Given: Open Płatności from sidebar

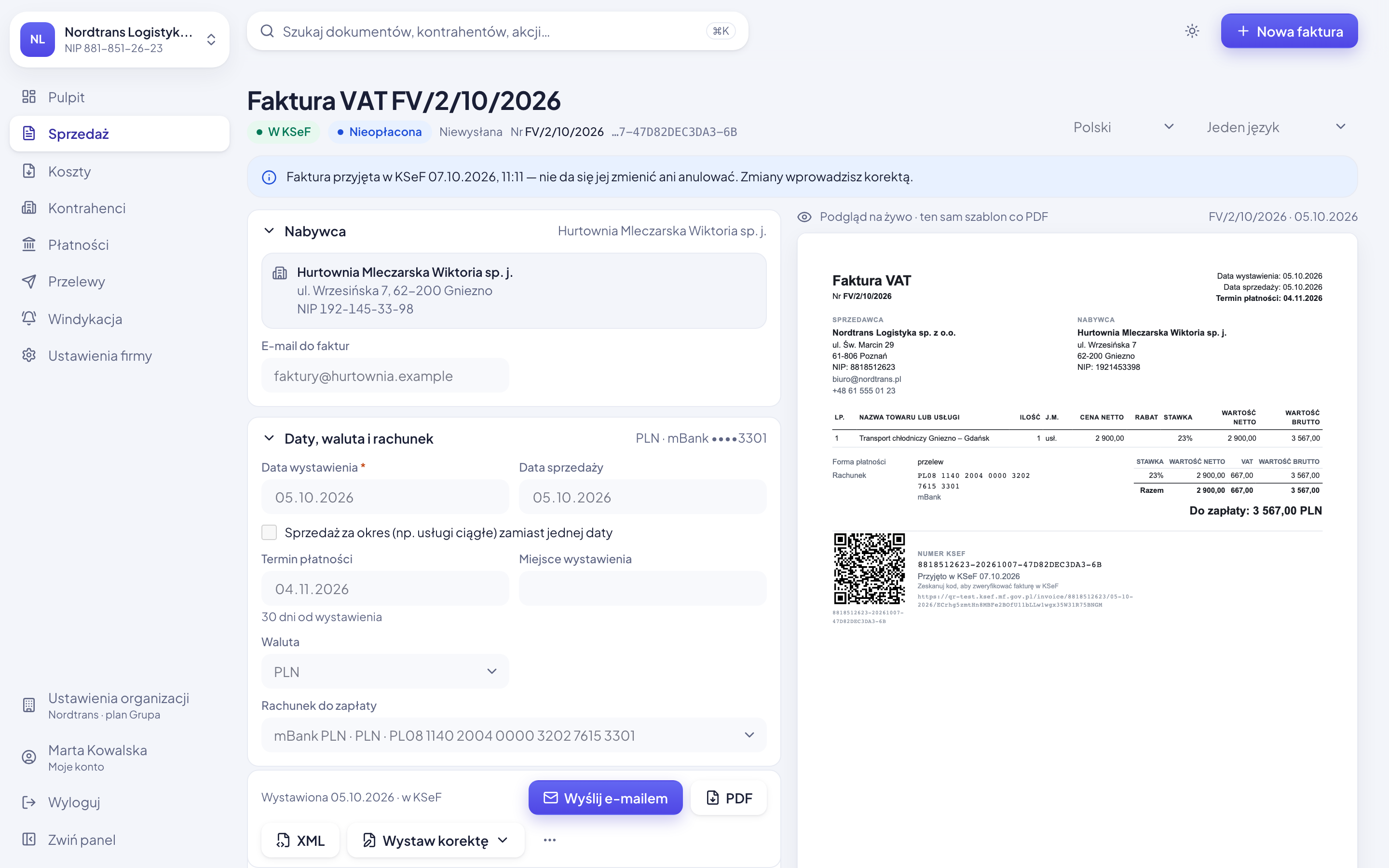Looking at the screenshot, I should click(120, 244).
